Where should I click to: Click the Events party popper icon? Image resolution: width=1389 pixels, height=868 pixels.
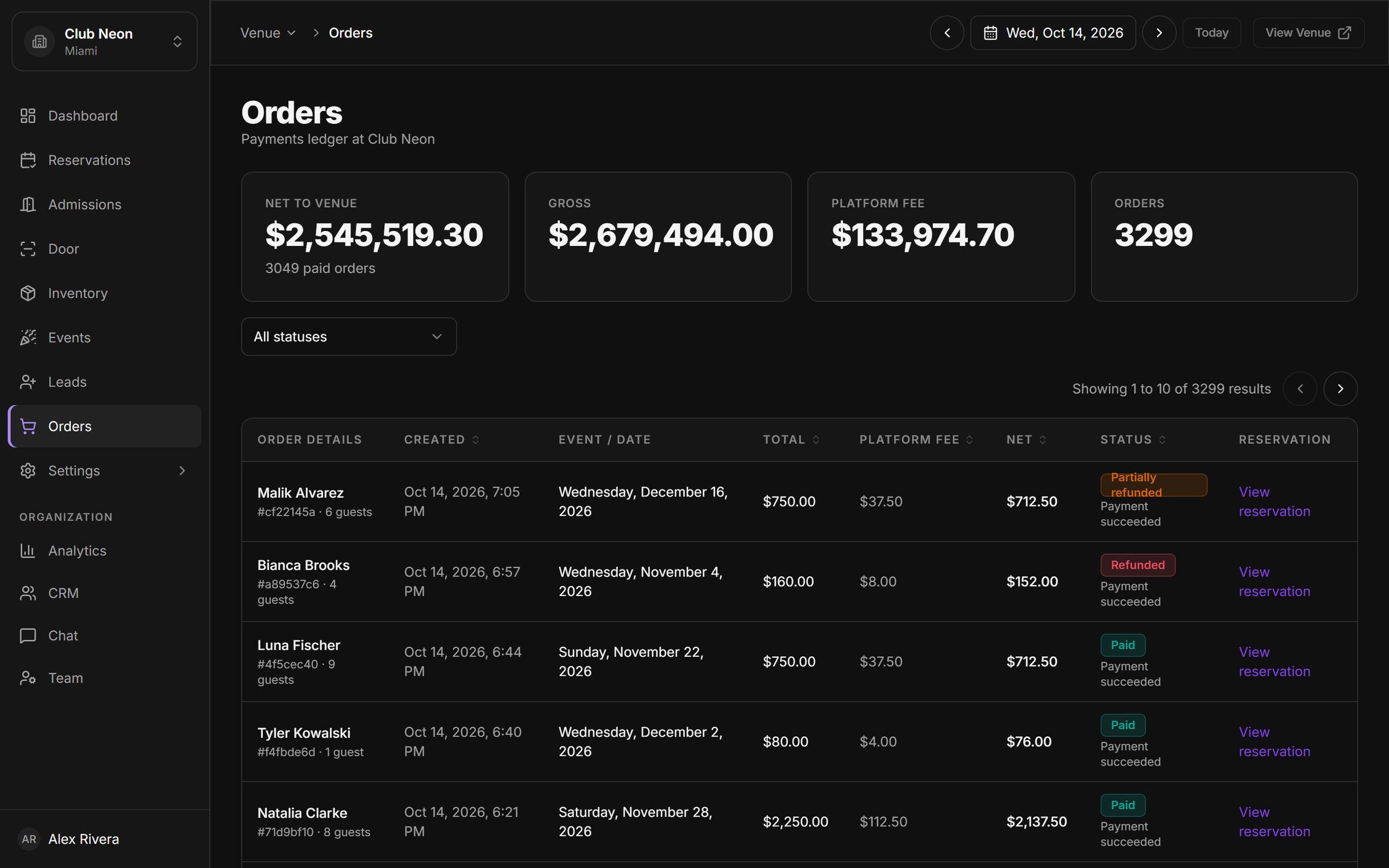pyautogui.click(x=28, y=337)
